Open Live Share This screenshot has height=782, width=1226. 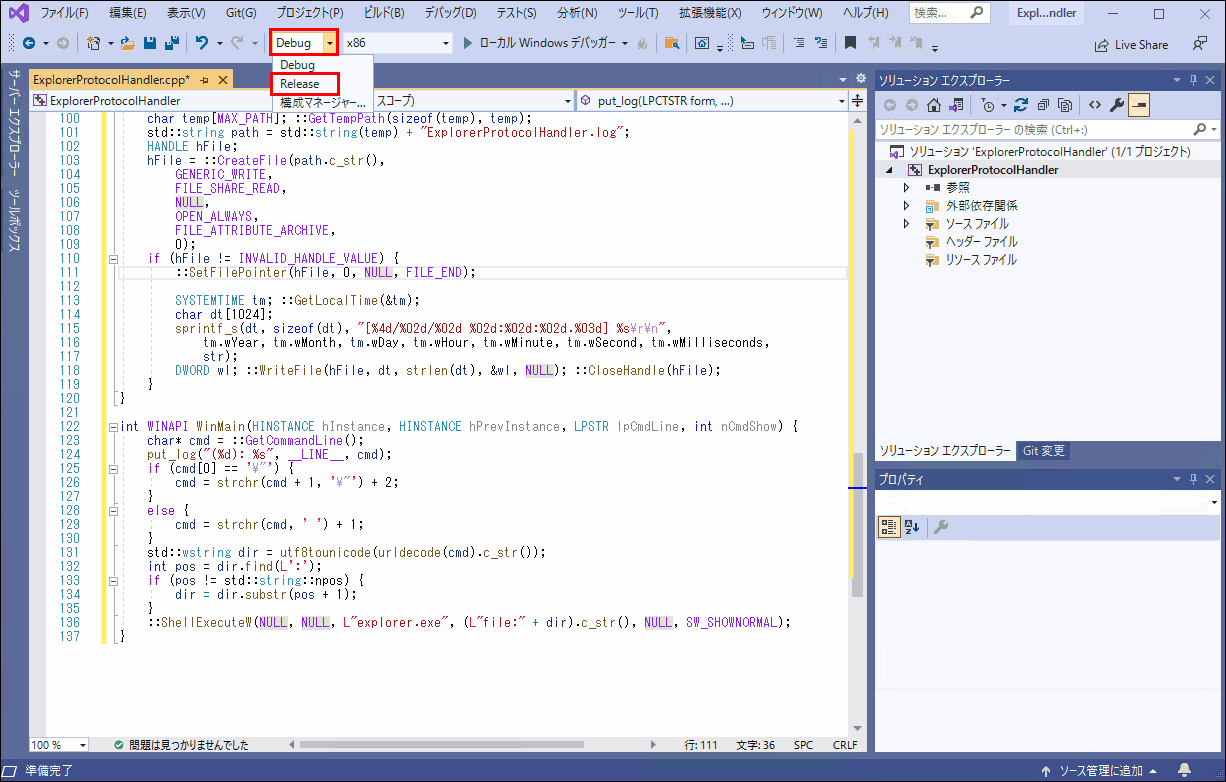(x=1131, y=45)
